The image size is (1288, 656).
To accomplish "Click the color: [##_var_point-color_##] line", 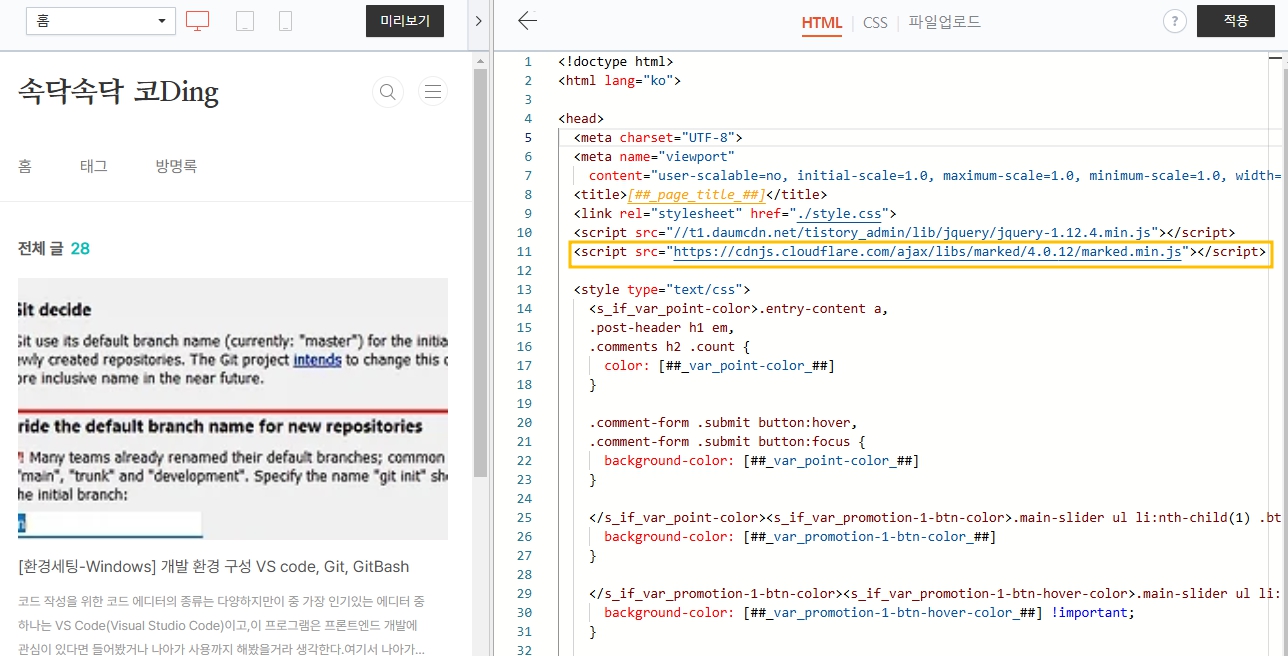I will coord(719,366).
